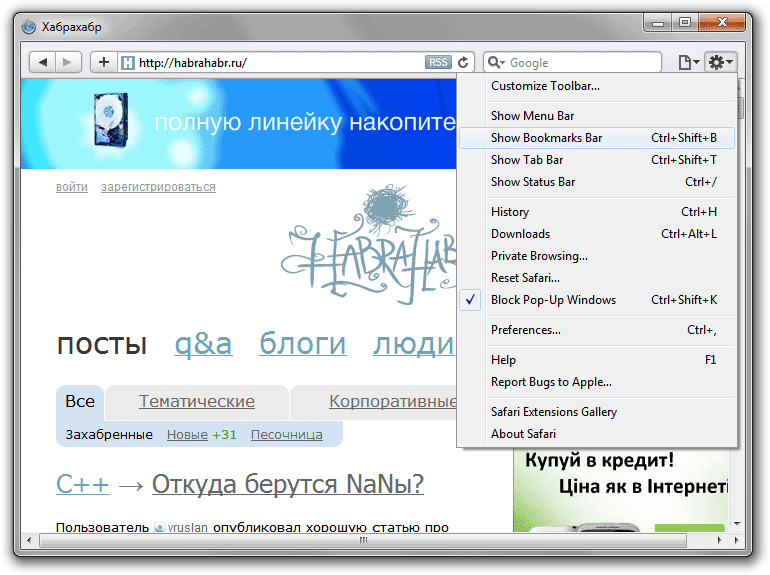Screen dimensions: 770x575
Task: Open the C++ hub link
Action: coord(82,485)
